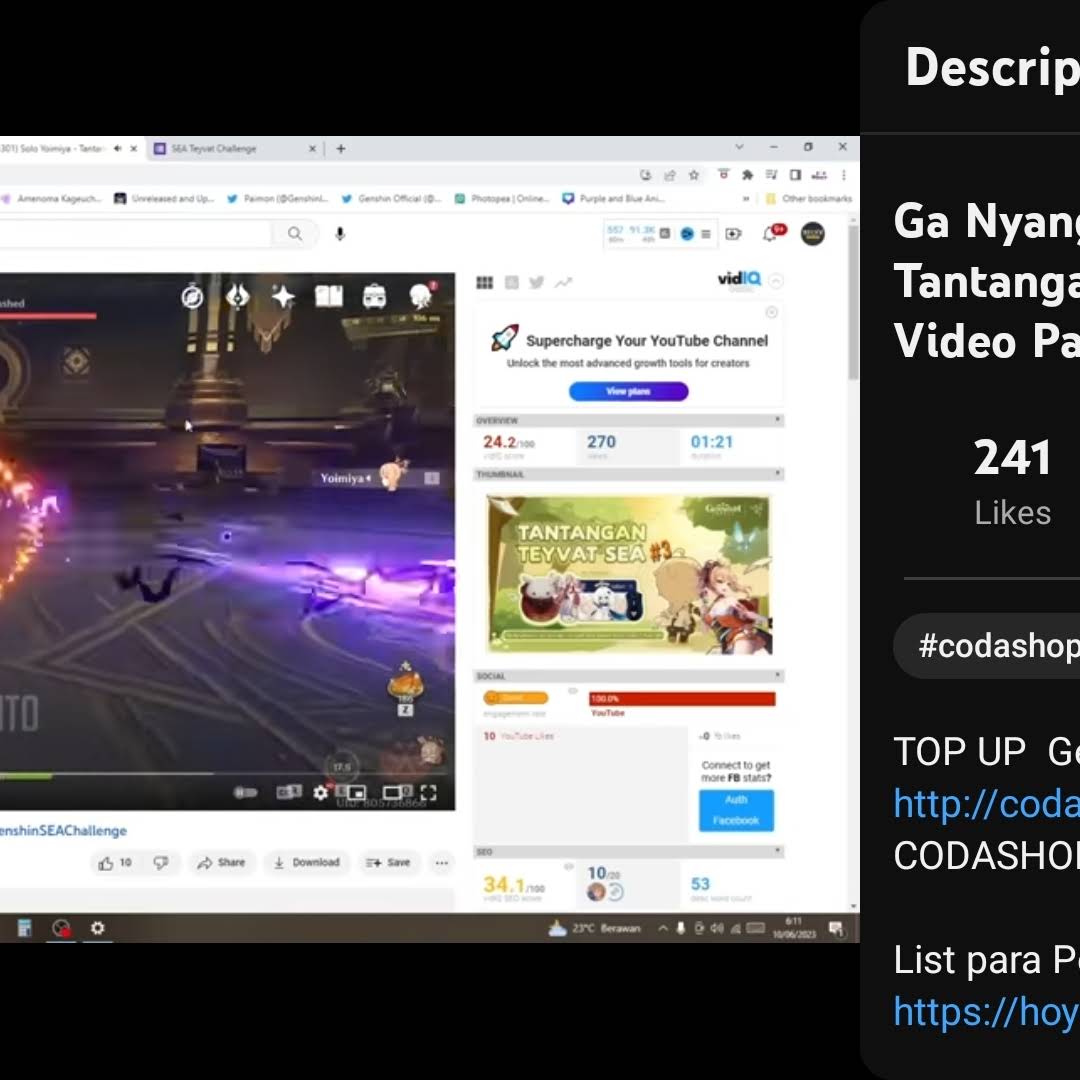This screenshot has height=1080, width=1080.
Task: Switch to SEA Teyvat Challenge tab
Action: pos(230,148)
